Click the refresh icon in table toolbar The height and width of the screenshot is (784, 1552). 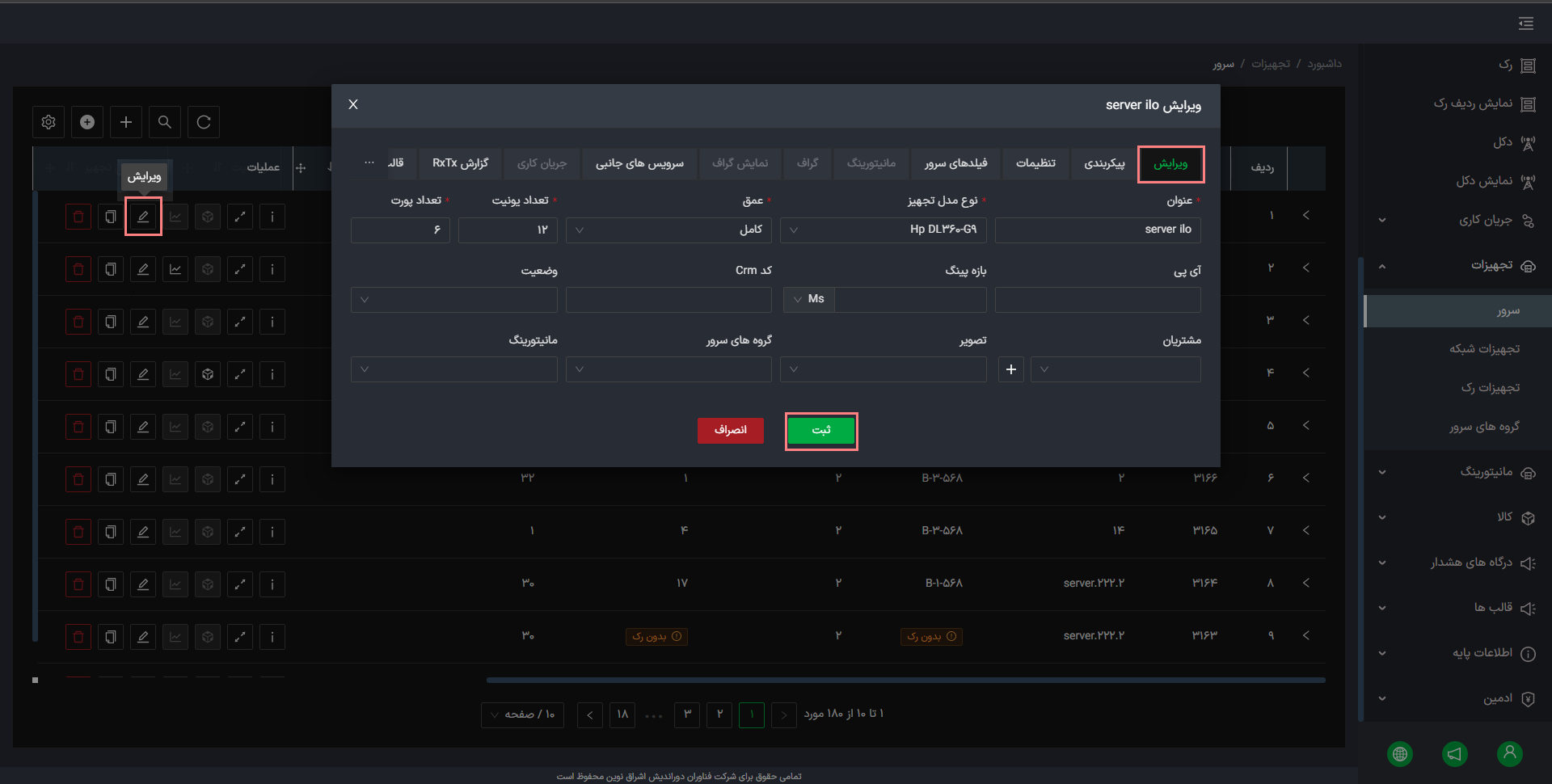[204, 122]
